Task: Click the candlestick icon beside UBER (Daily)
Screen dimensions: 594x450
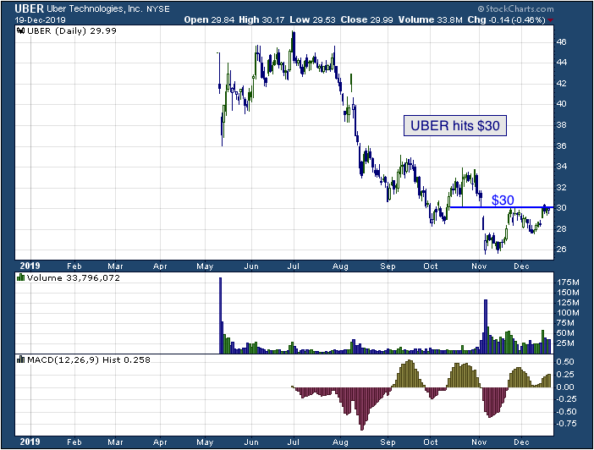Action: point(21,31)
